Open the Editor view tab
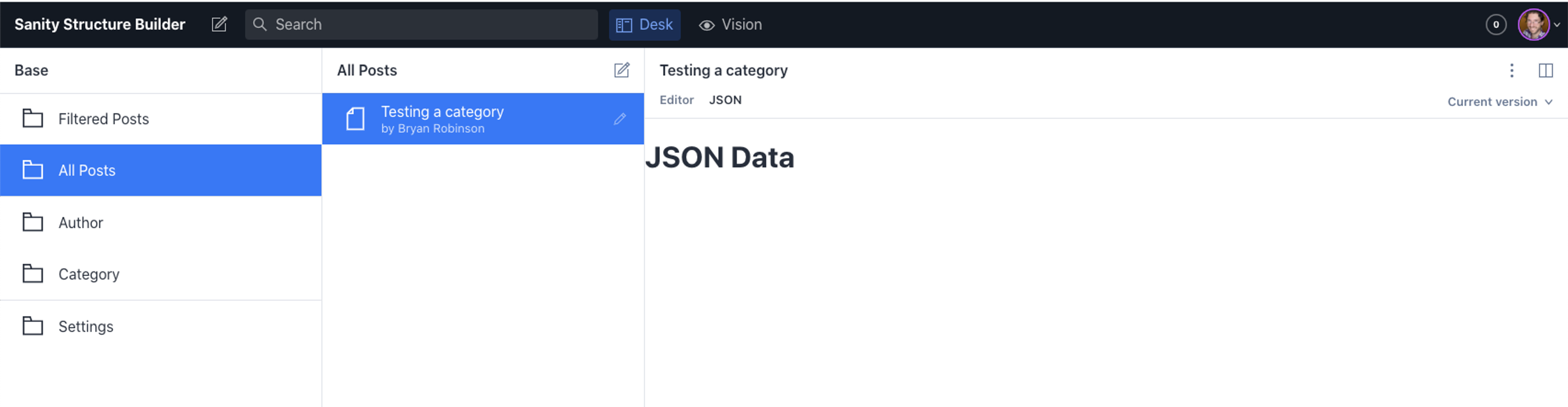 click(676, 100)
